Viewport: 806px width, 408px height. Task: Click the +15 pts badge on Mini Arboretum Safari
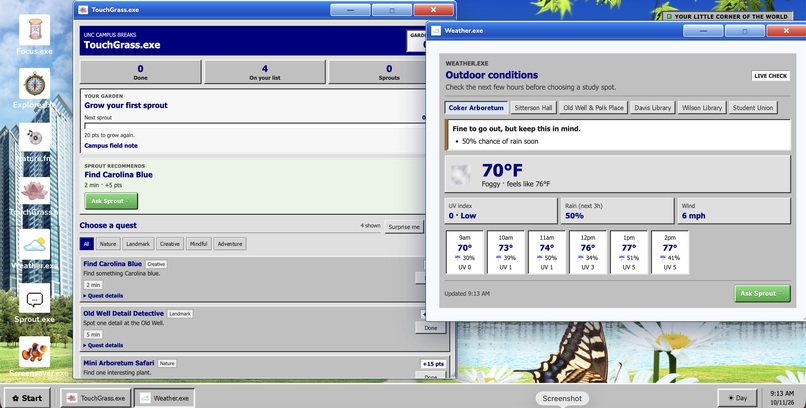click(x=433, y=364)
